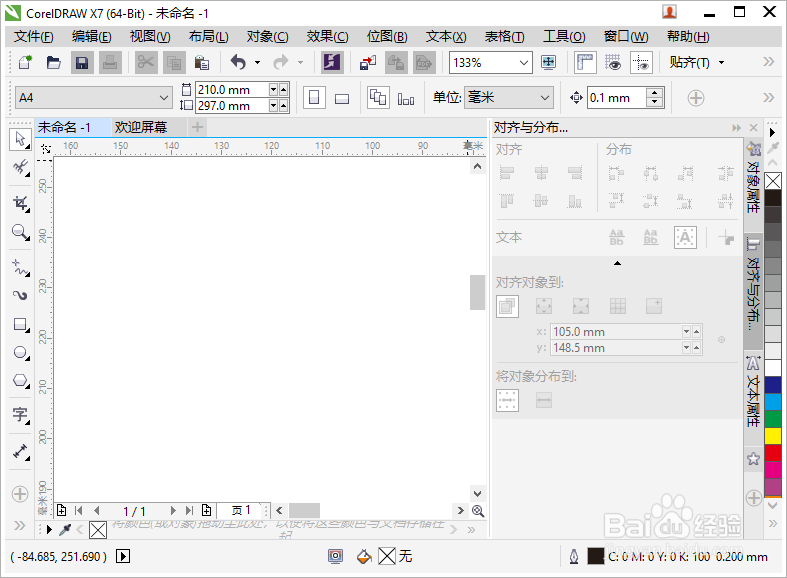Pick the yellow color swatch
Viewport: 787px width, 578px height.
coord(773,436)
